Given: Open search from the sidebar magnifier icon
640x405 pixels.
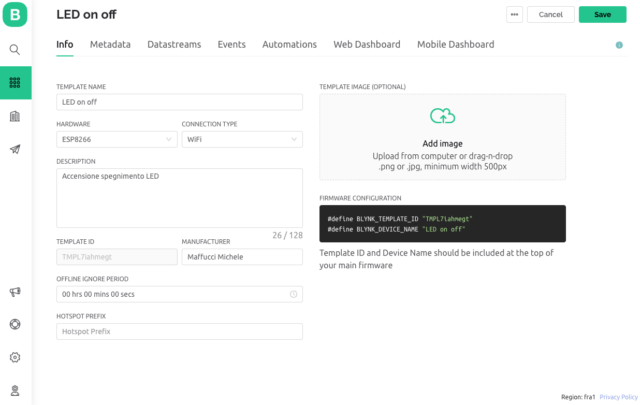Looking at the screenshot, I should tap(15, 49).
